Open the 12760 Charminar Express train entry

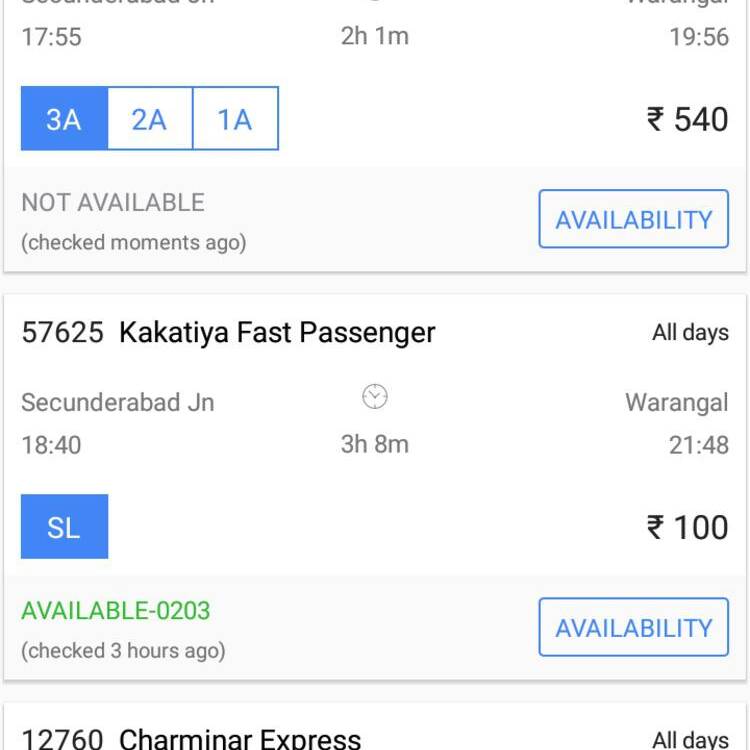pos(191,738)
